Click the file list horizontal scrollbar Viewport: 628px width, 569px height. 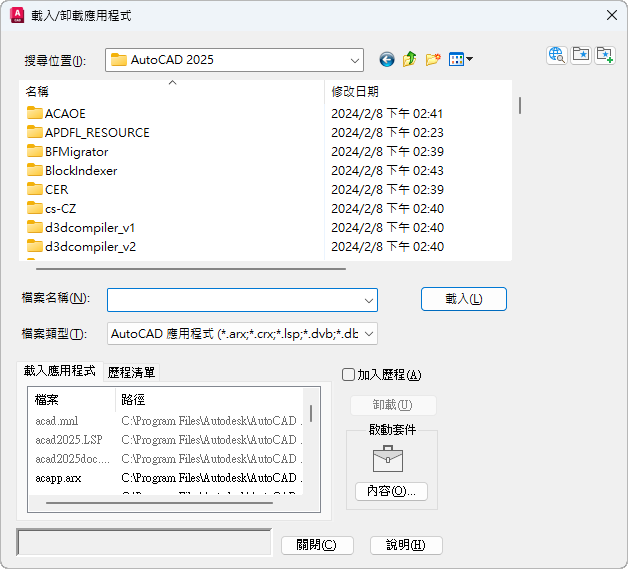[x=191, y=269]
